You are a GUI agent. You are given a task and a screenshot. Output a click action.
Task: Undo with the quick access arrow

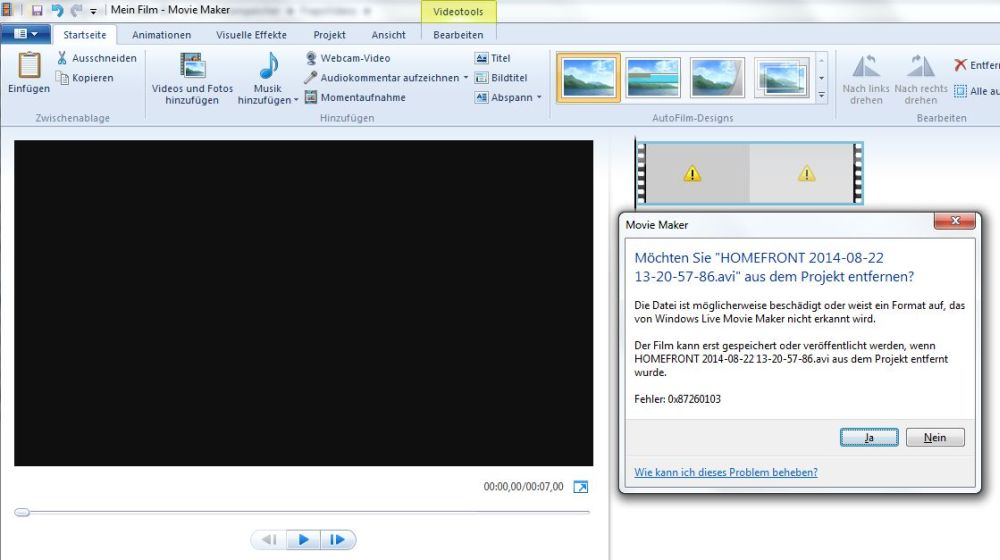57,10
